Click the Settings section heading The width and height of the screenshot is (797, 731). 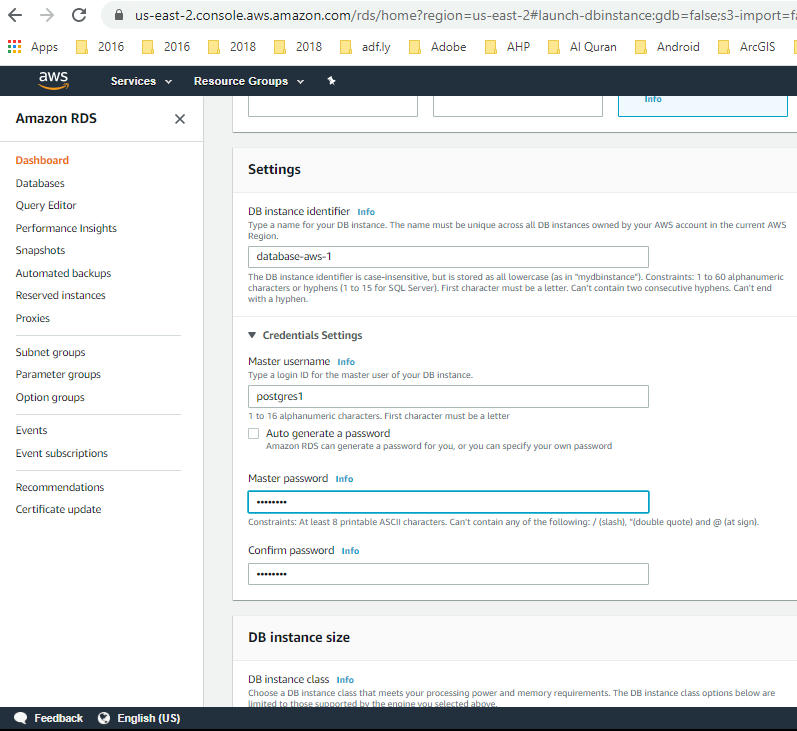pos(274,169)
